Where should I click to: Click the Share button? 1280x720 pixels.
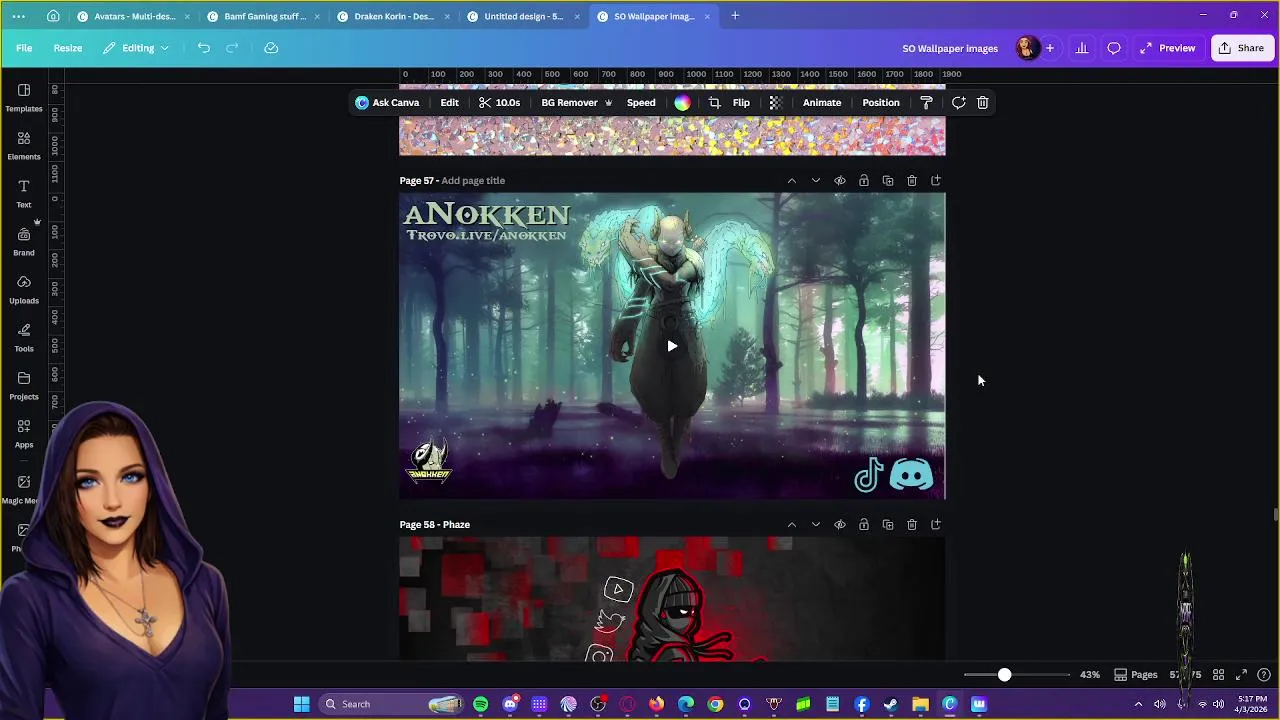point(1241,48)
